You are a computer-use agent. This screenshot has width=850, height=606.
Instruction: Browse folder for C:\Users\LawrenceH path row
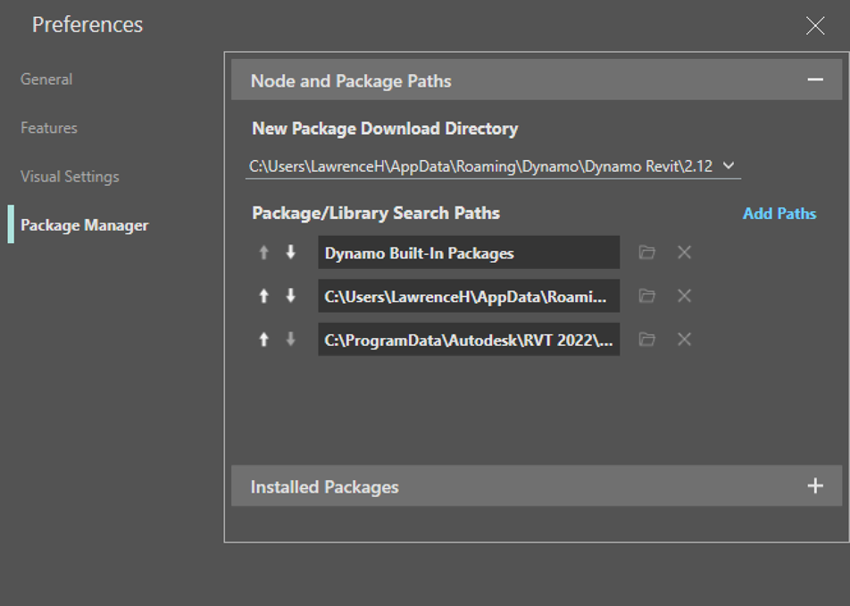click(647, 295)
